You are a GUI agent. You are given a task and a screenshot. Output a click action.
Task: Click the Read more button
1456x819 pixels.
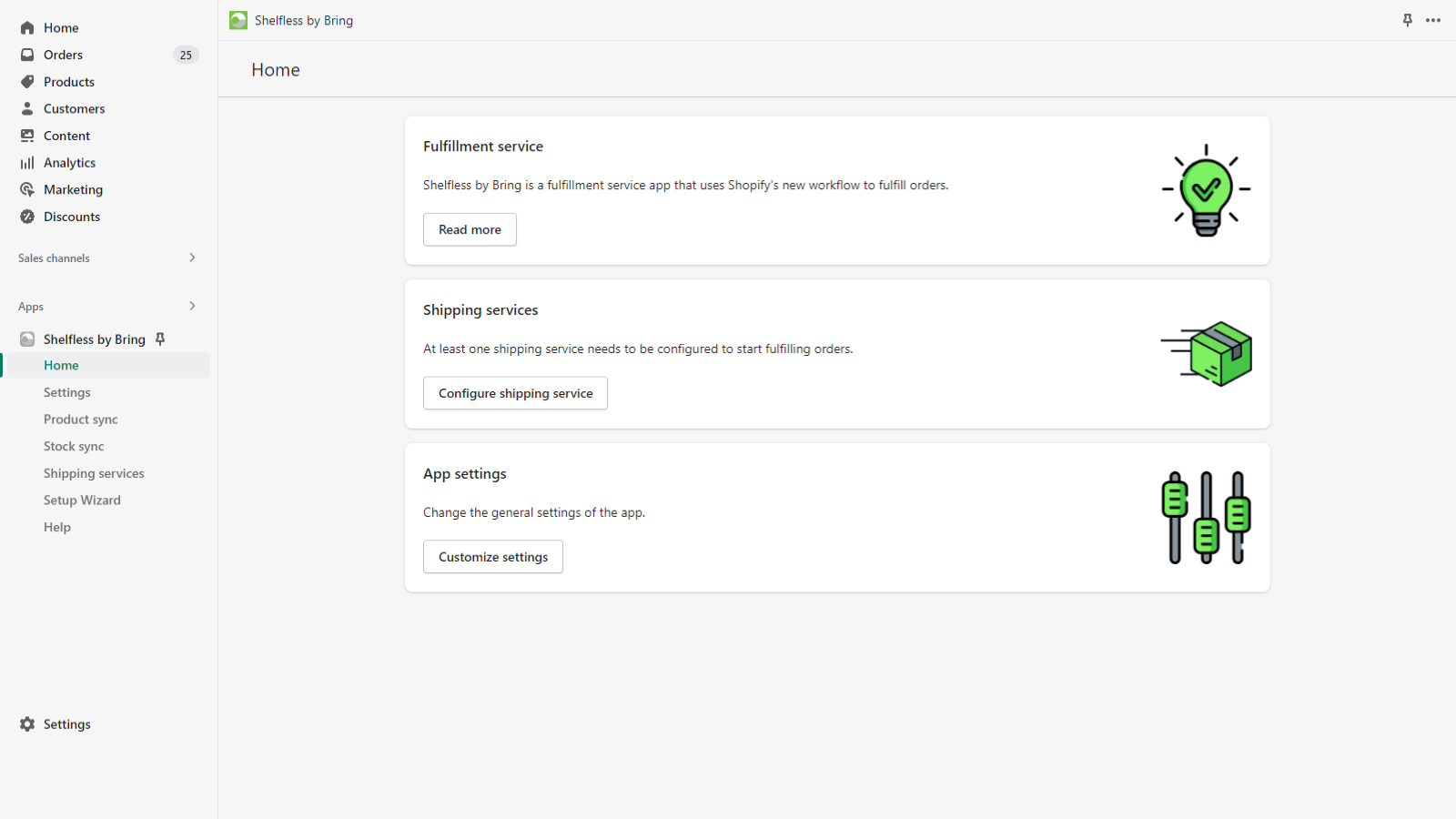470,229
